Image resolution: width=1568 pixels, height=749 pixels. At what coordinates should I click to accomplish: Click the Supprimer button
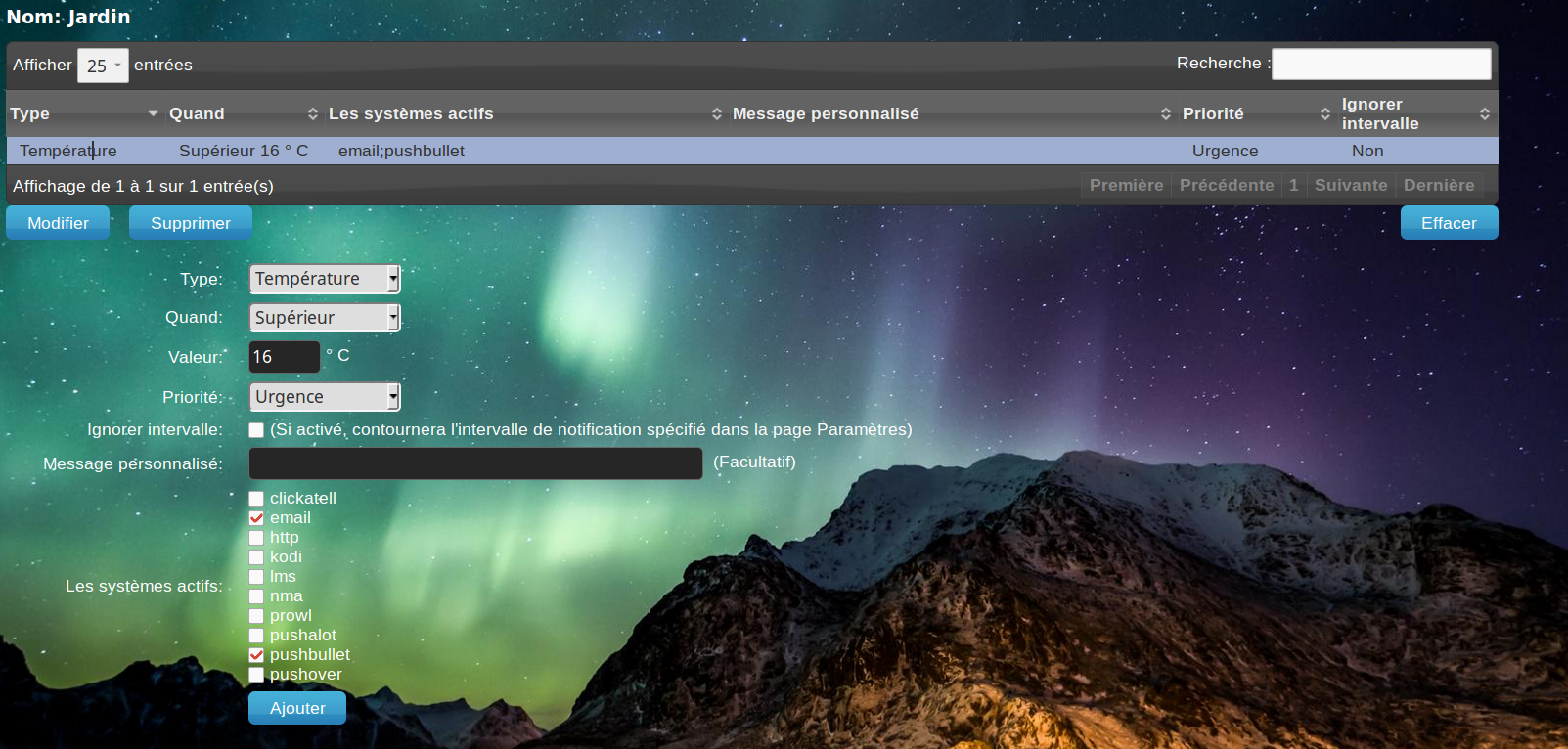(x=191, y=223)
